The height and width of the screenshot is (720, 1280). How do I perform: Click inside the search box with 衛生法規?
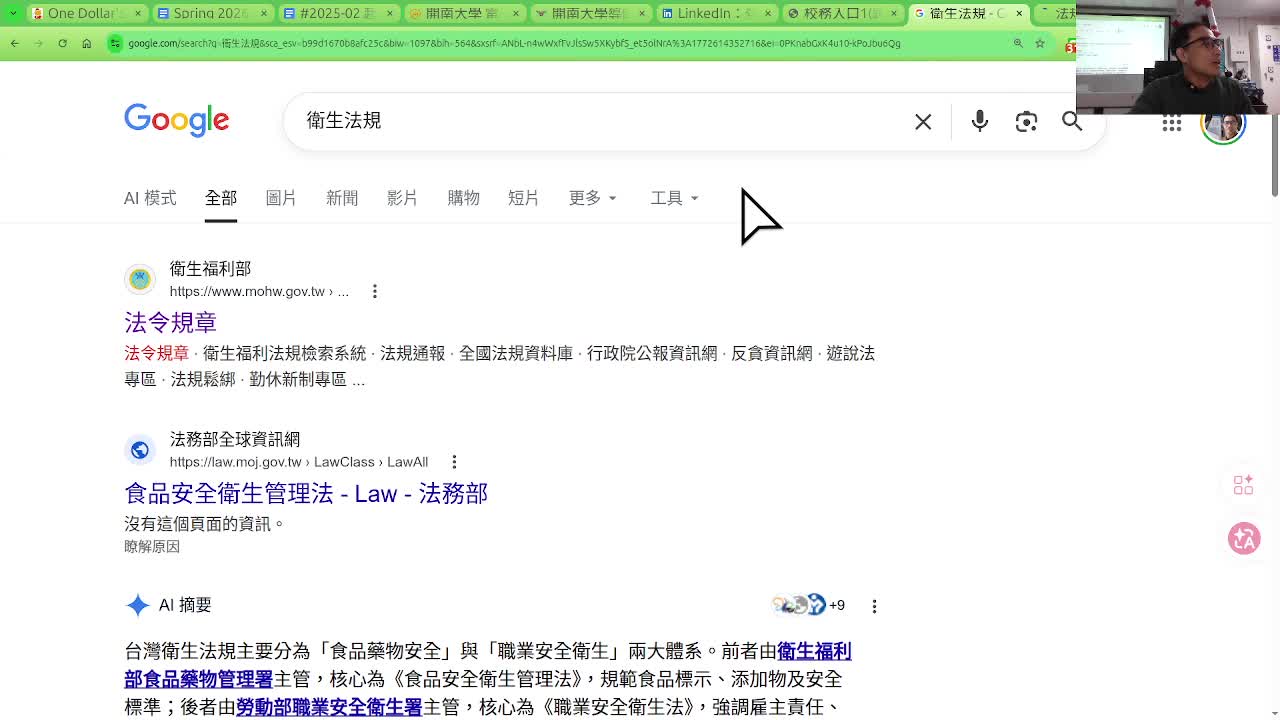point(600,121)
